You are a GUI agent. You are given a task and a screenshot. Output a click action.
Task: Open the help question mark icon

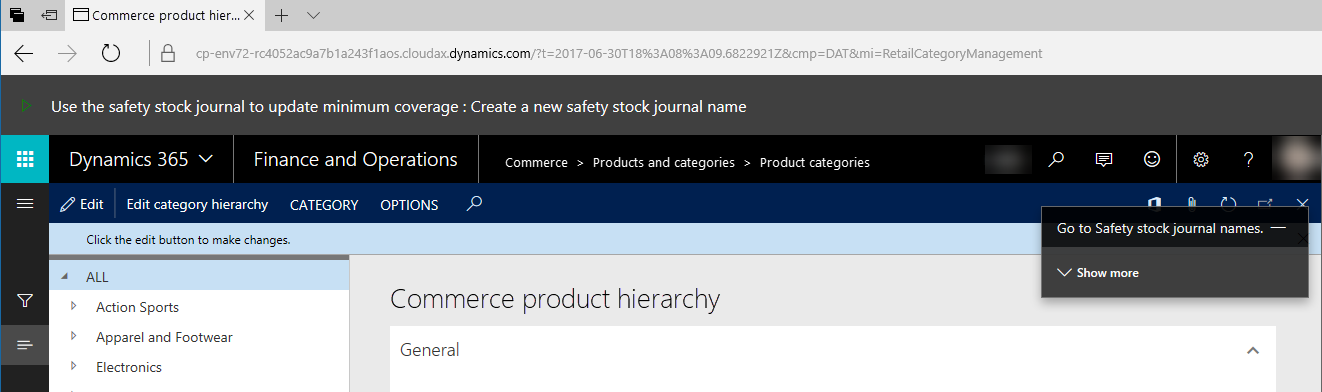point(1248,159)
